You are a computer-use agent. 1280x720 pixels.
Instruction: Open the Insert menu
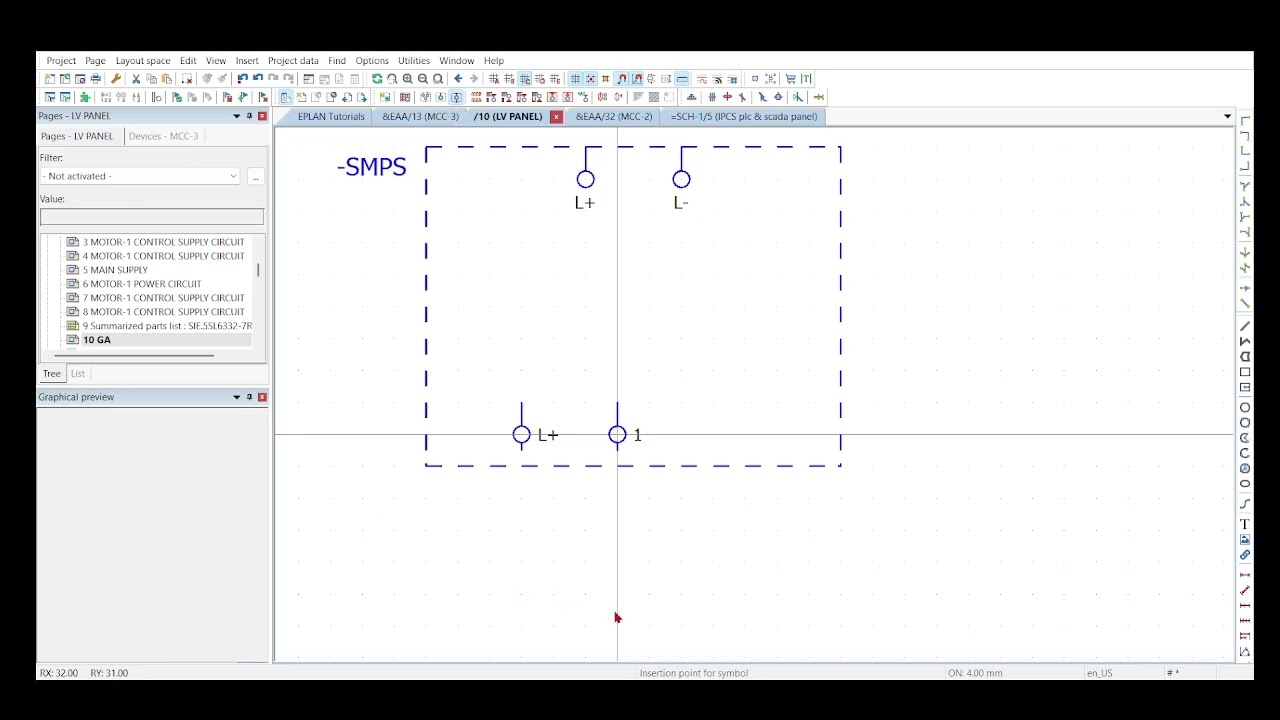click(x=247, y=61)
